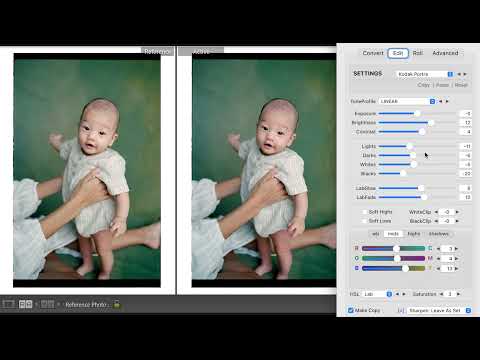Decrease blue-yellow value with left arrow
Screen dimensions: 480x360
438,268
